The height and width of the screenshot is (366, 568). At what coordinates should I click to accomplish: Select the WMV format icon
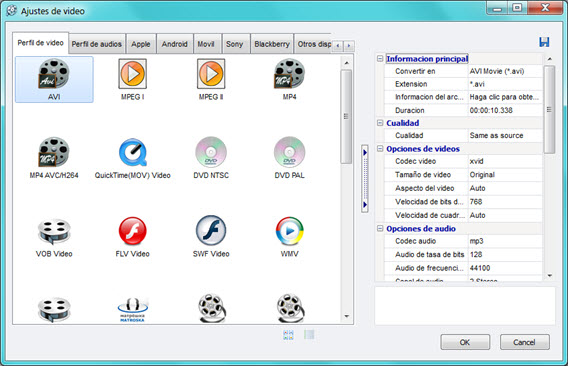(x=289, y=231)
